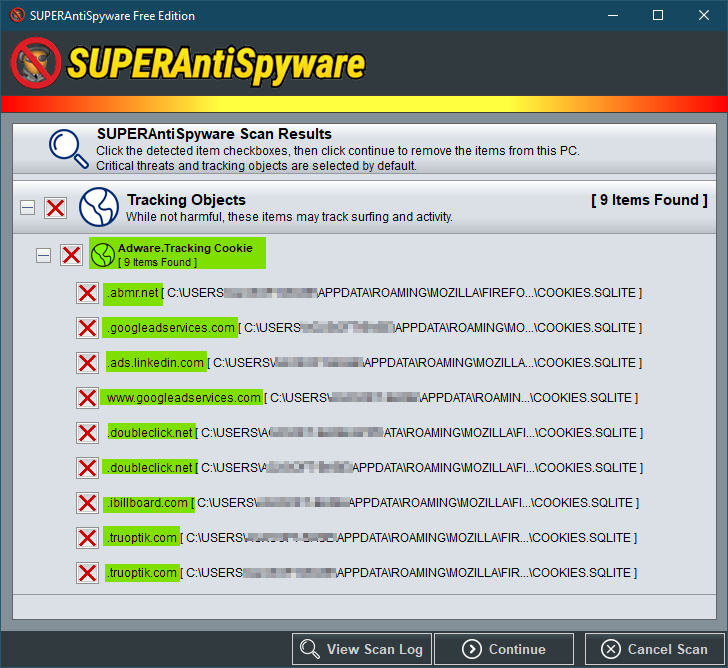Toggle the Tracking Objects category checkbox
This screenshot has height=668, width=728.
[56, 208]
